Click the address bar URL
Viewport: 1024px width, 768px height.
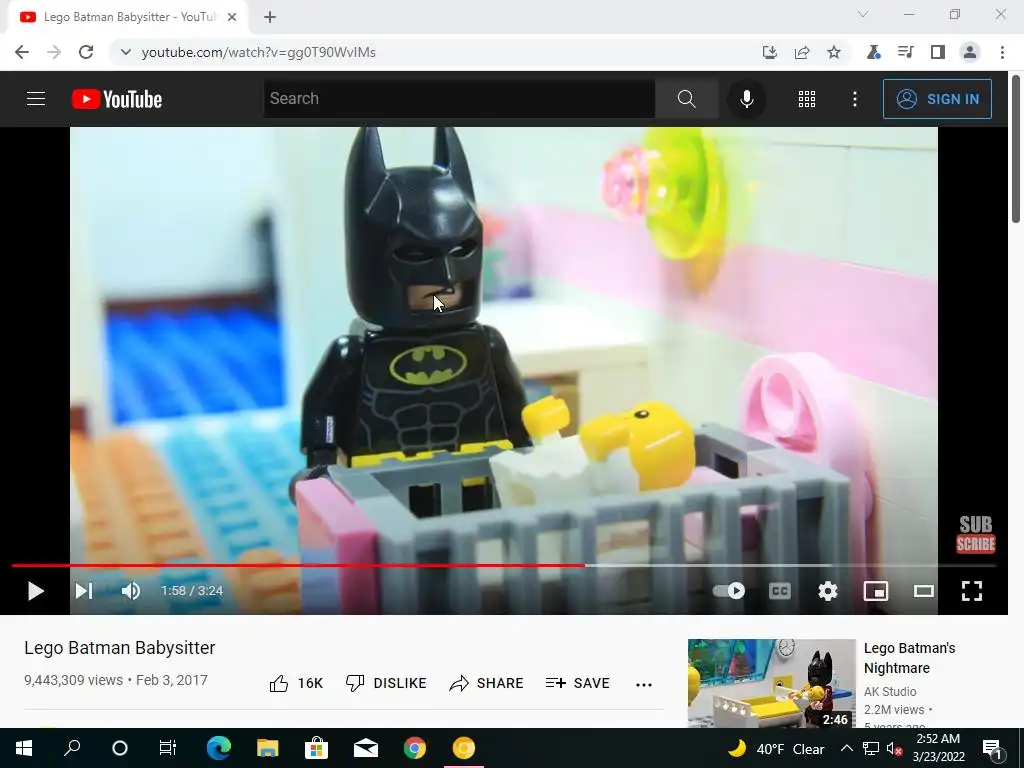pos(259,52)
